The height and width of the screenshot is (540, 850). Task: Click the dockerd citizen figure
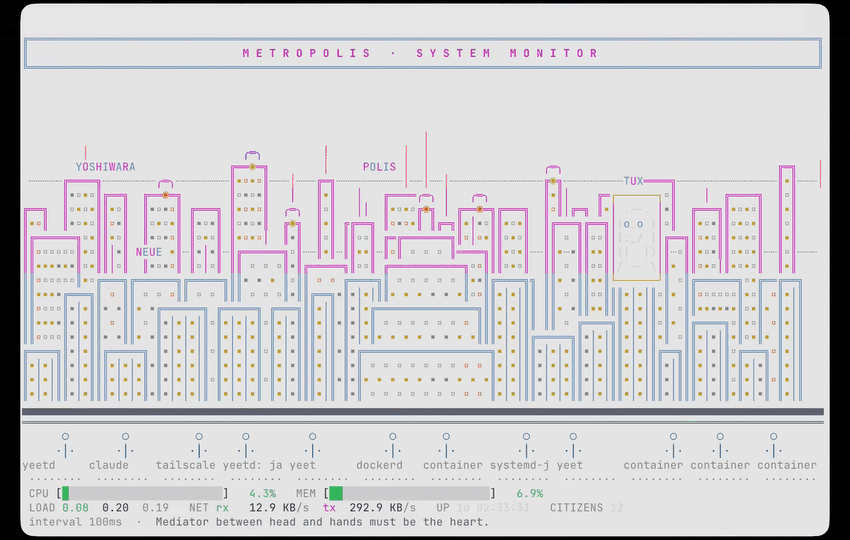(x=392, y=446)
